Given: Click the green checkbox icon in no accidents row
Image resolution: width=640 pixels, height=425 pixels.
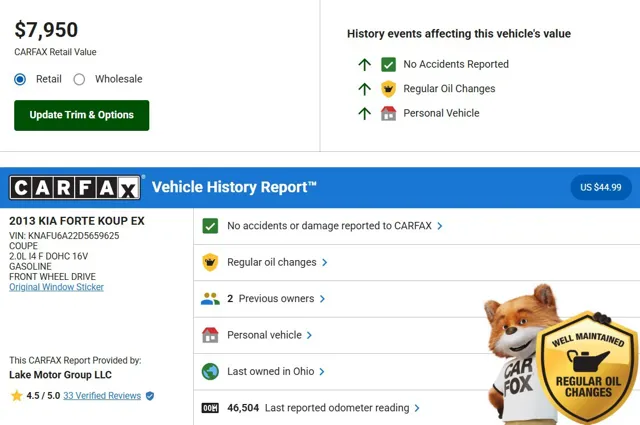Looking at the screenshot, I should (x=210, y=226).
